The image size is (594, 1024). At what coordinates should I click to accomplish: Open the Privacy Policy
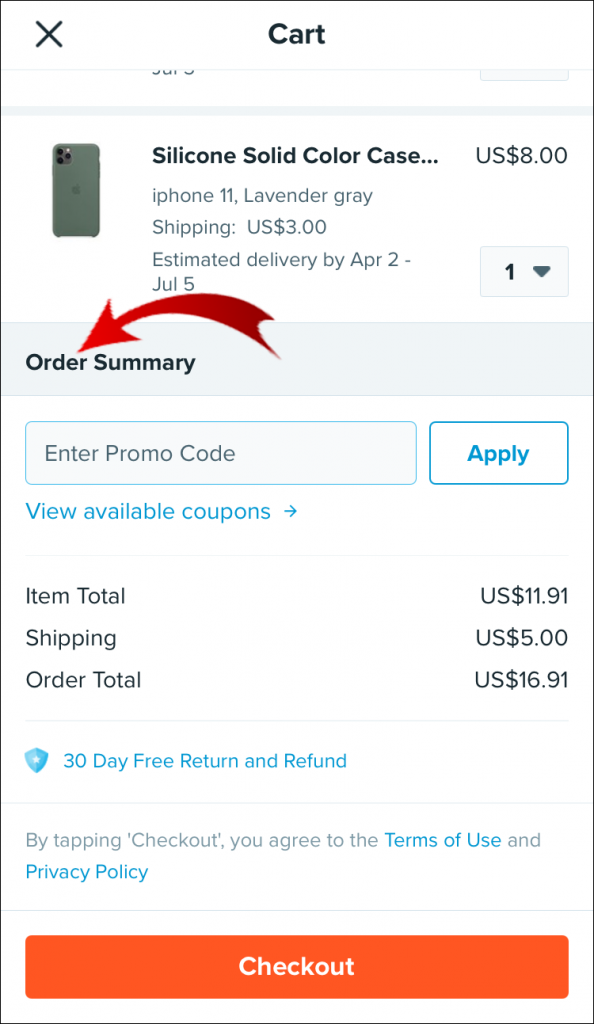tap(86, 872)
